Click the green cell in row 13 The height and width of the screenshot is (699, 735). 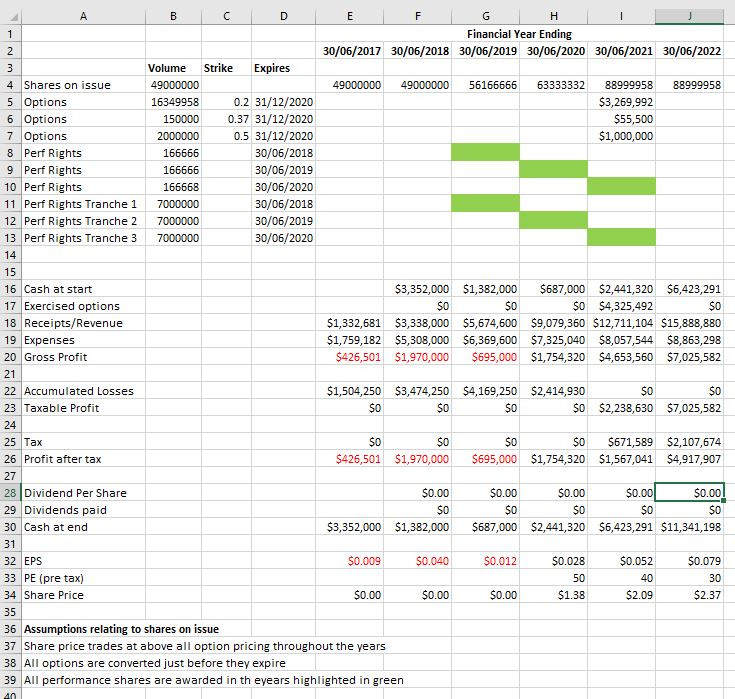[x=622, y=237]
